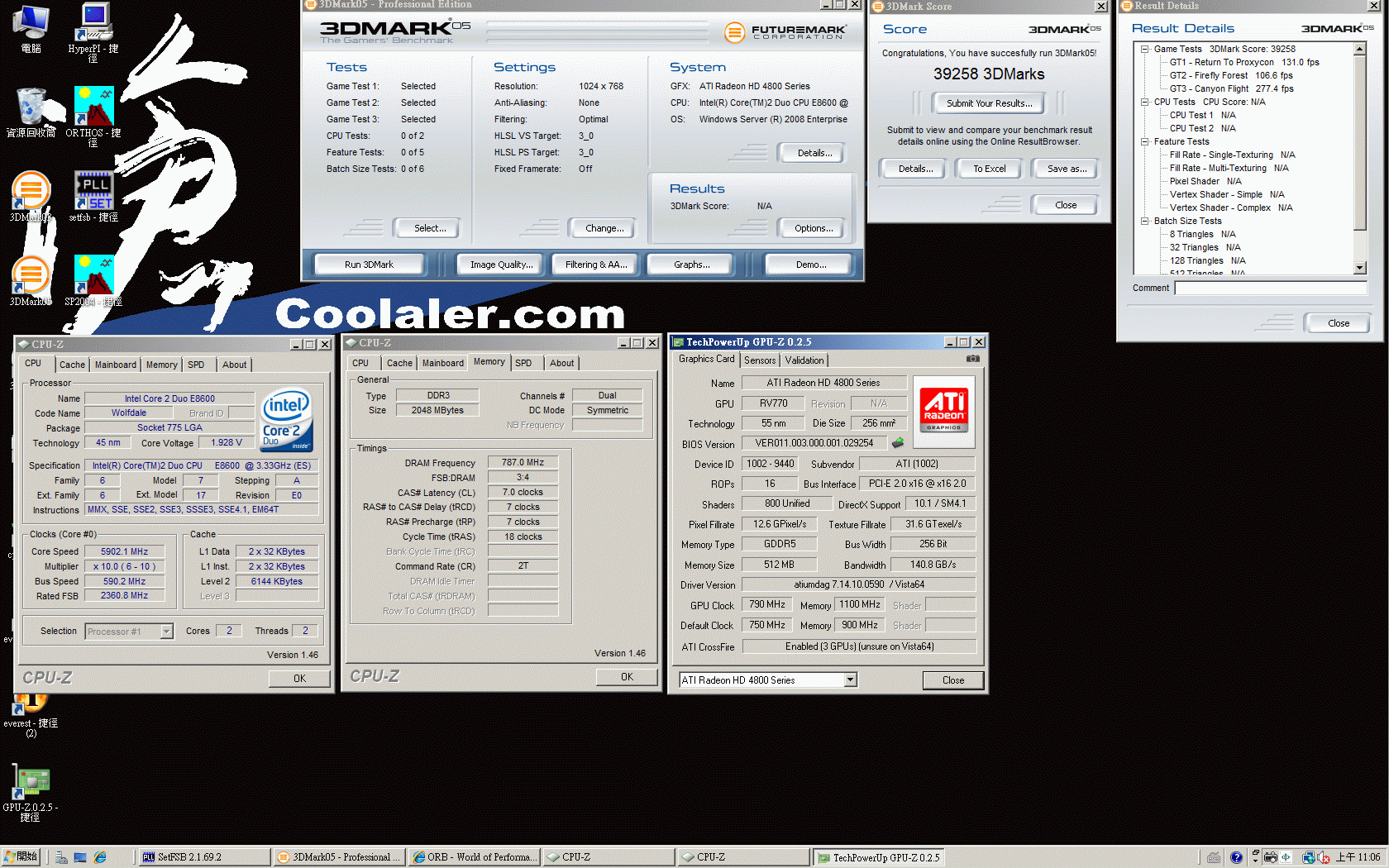Switch to CPU tab in Memory CPU-Z window
The width and height of the screenshot is (1389, 868).
pyautogui.click(x=360, y=363)
